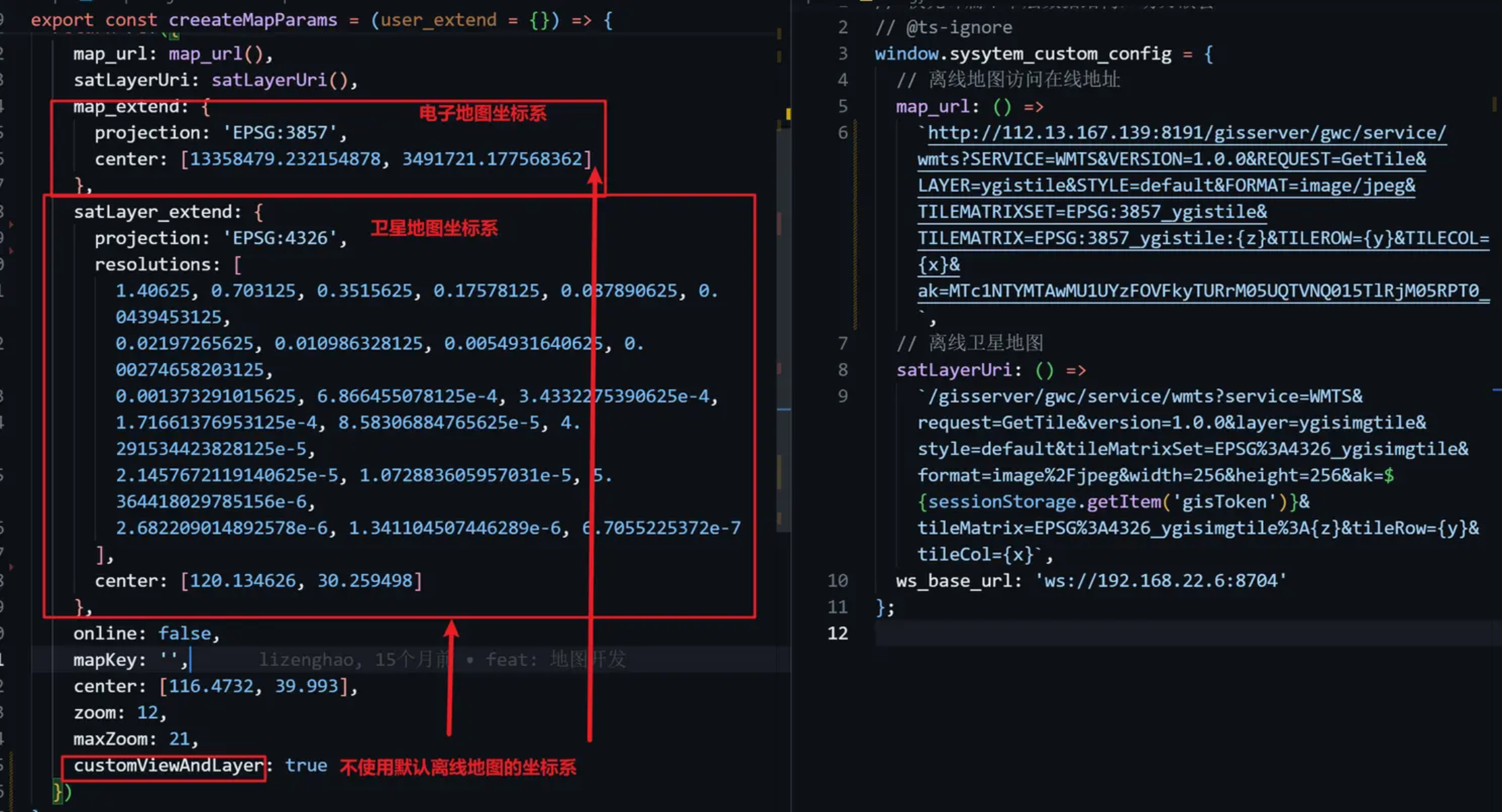
Task: Click the false value after online
Action: pyautogui.click(x=185, y=634)
